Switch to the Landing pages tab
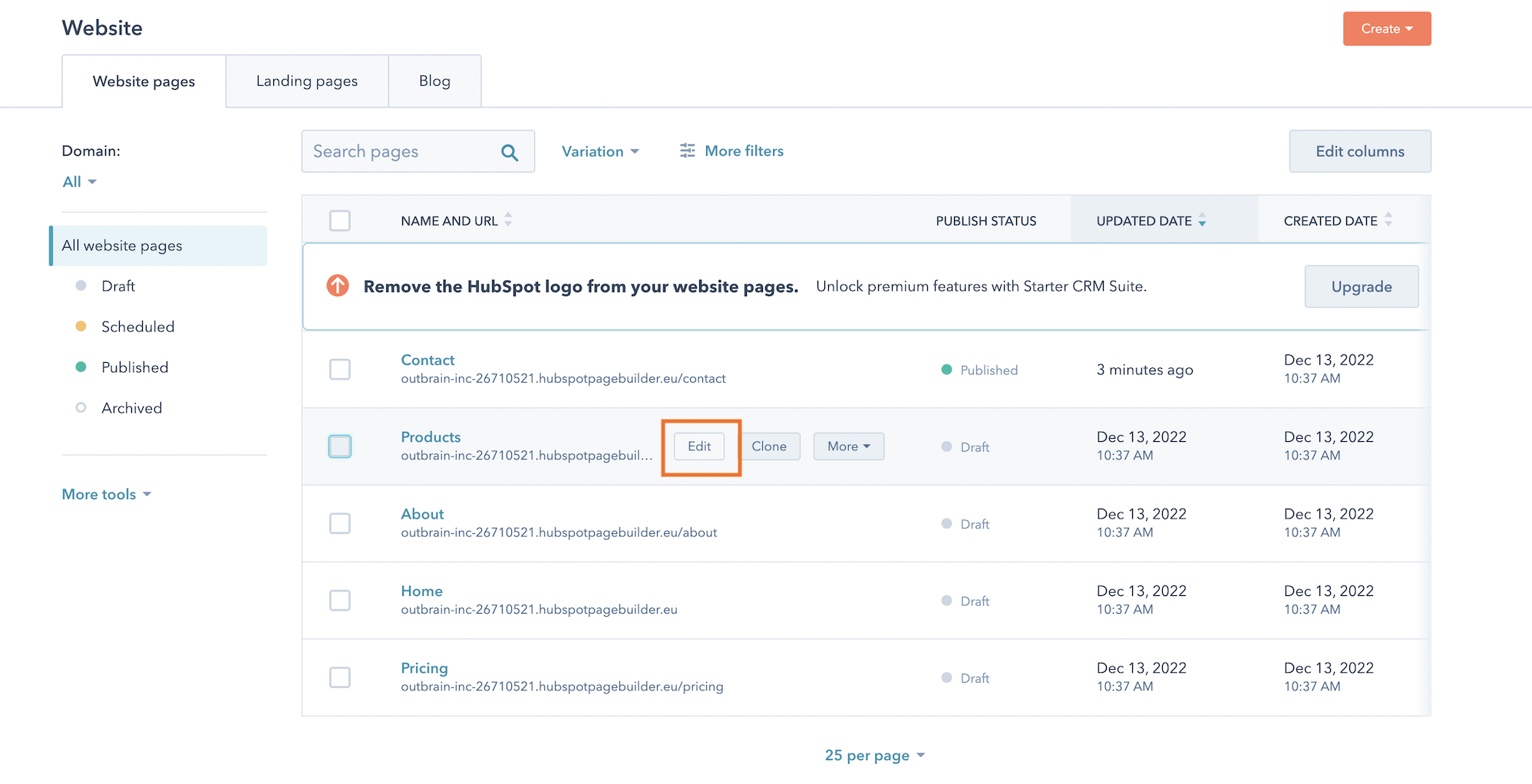This screenshot has height=784, width=1532. coord(307,81)
